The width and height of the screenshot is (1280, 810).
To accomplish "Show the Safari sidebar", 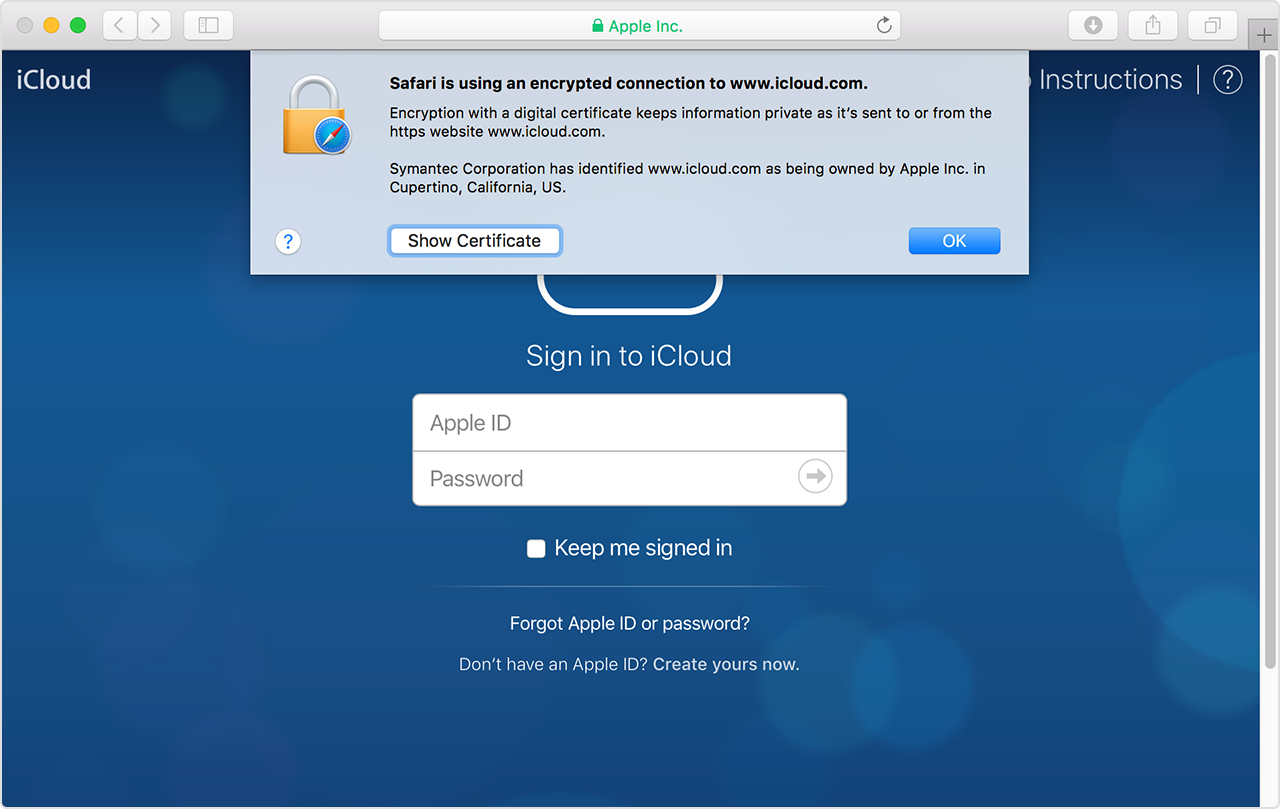I will (208, 25).
